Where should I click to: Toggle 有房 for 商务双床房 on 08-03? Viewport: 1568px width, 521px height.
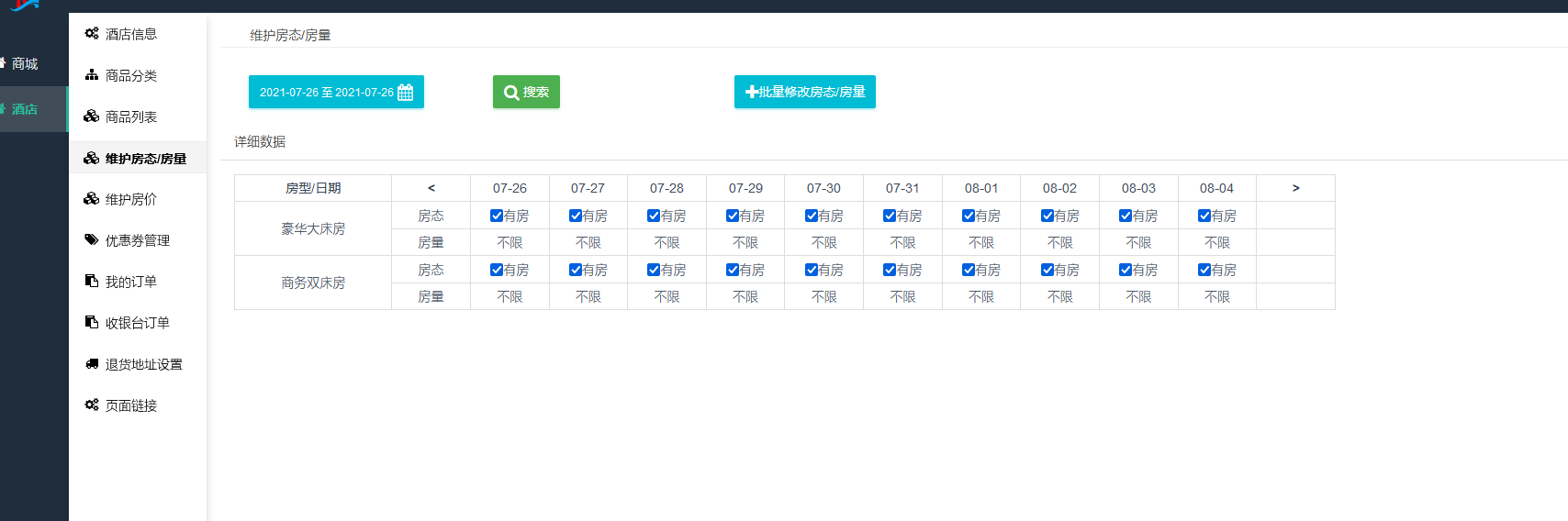pos(1126,270)
